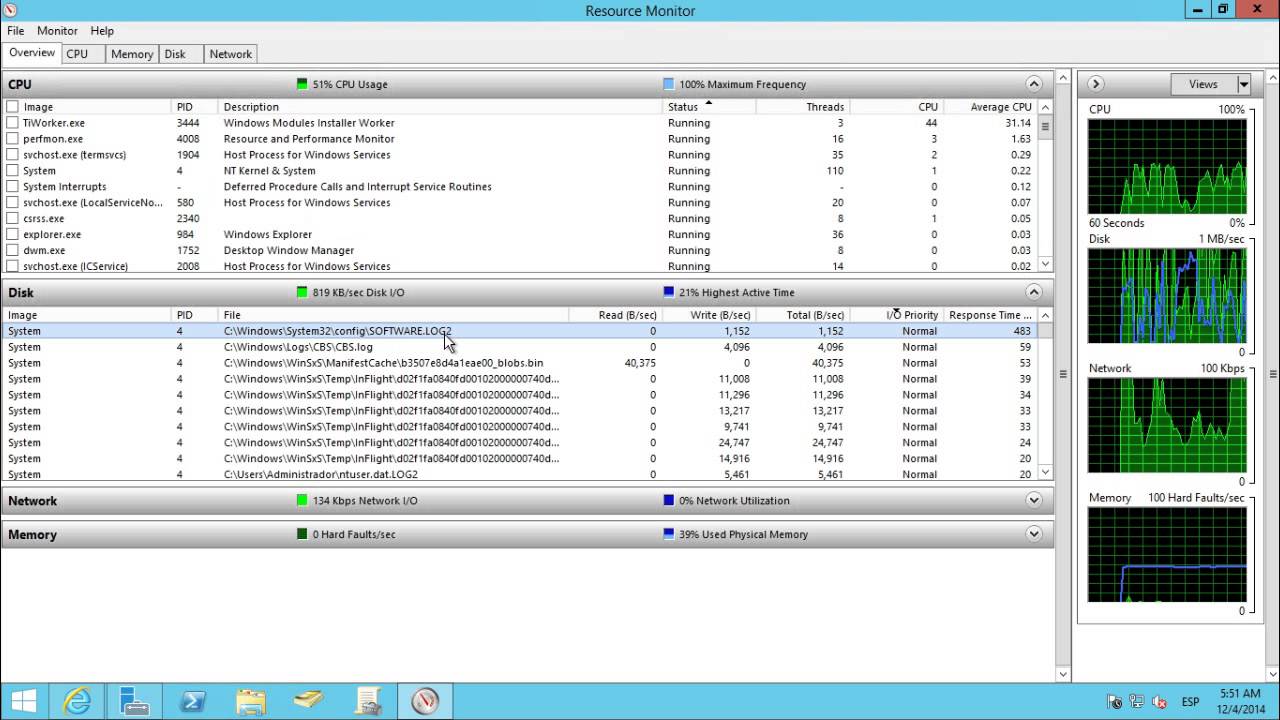Image resolution: width=1280 pixels, height=720 pixels.
Task: Switch to the Network tab
Action: 231,54
